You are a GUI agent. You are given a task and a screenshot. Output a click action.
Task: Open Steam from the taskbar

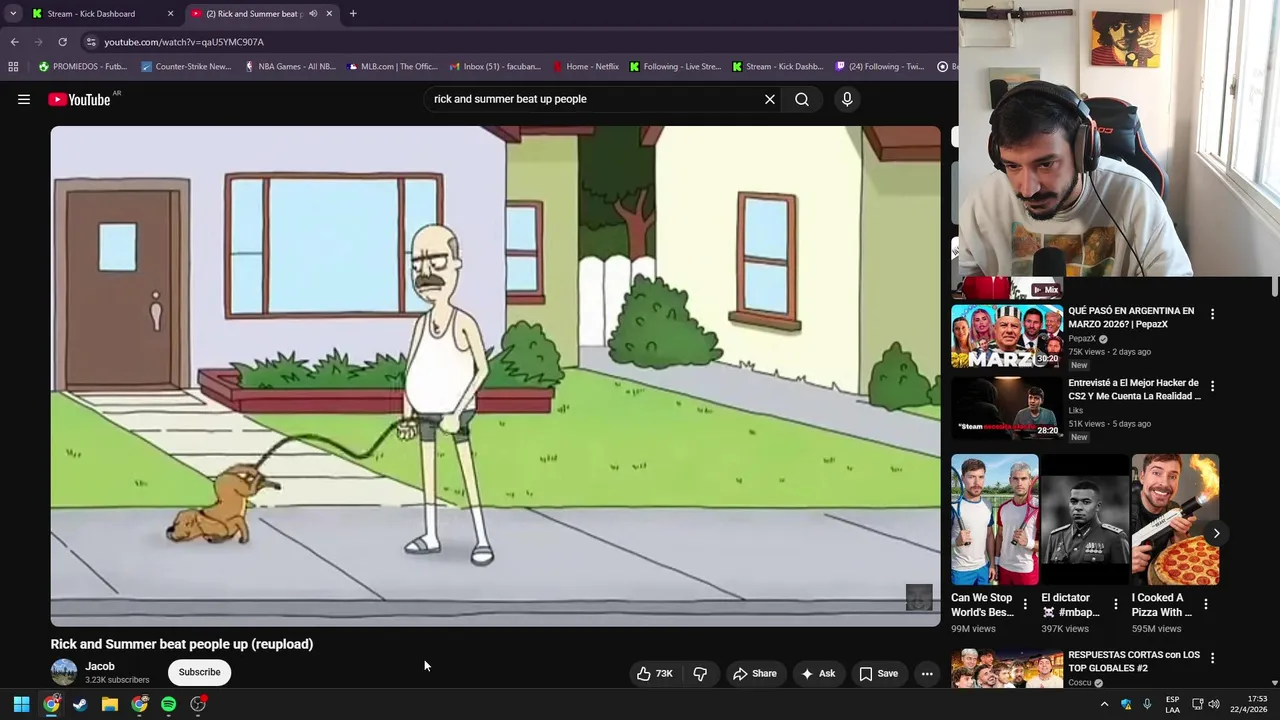80,704
